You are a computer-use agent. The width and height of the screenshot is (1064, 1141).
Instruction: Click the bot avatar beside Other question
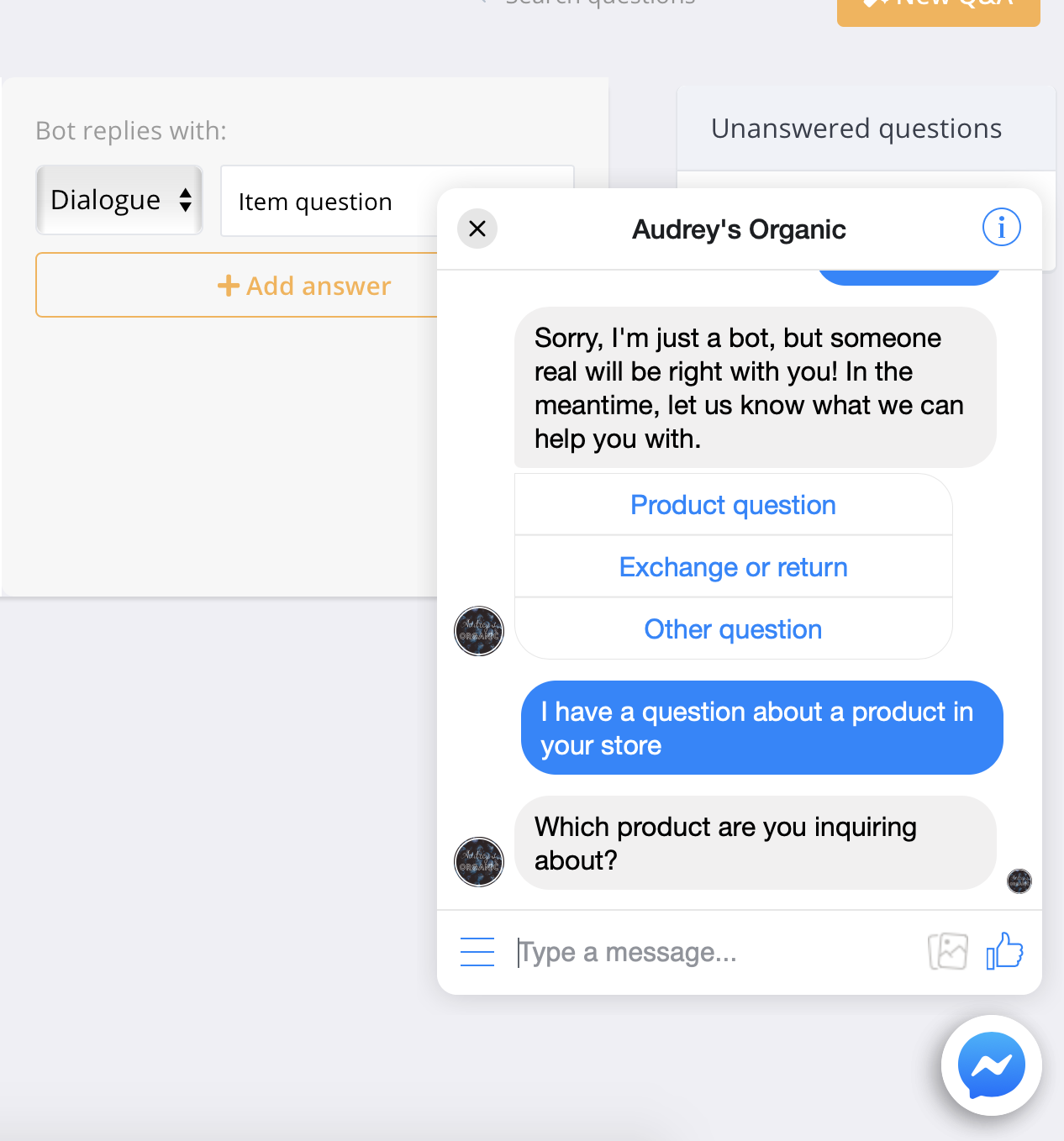(x=479, y=631)
